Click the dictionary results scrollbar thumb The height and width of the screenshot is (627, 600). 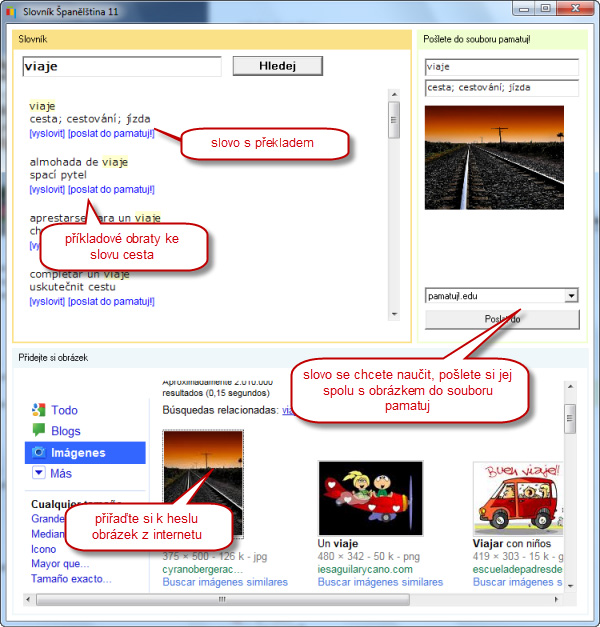(394, 120)
